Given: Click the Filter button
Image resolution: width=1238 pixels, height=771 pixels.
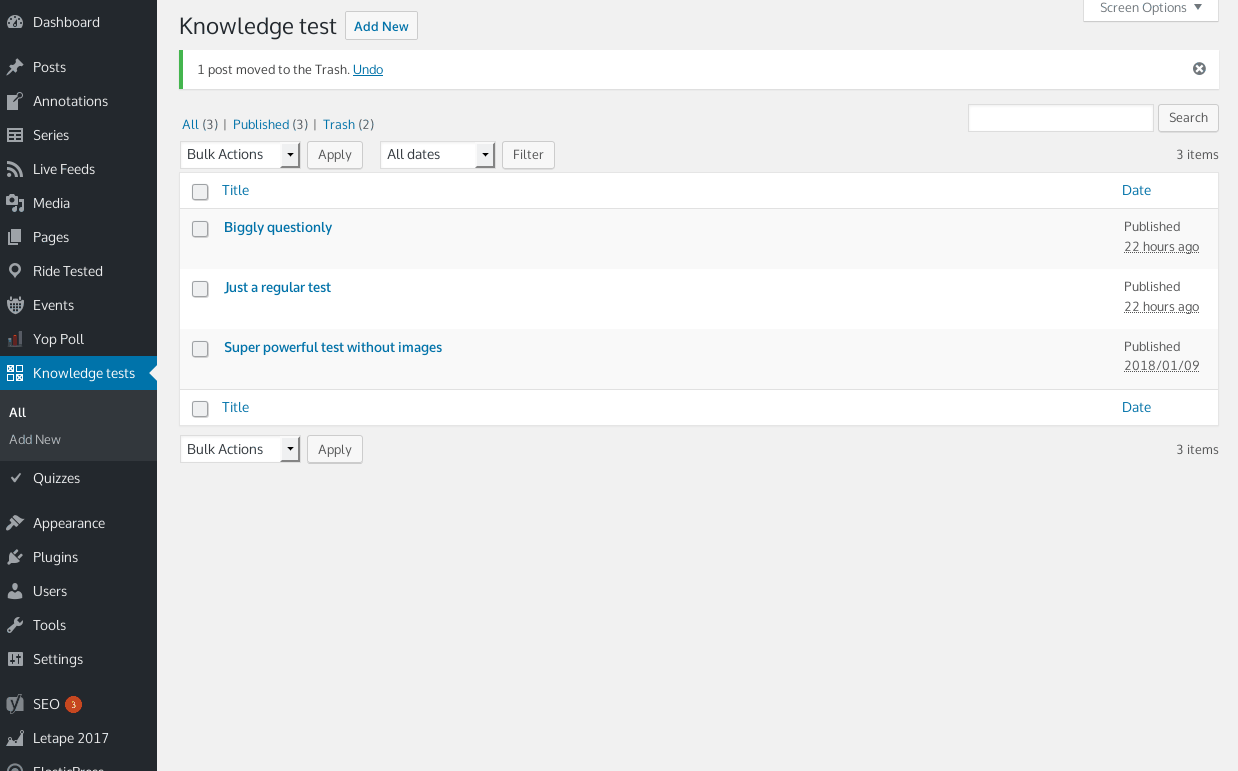Looking at the screenshot, I should coord(528,154).
